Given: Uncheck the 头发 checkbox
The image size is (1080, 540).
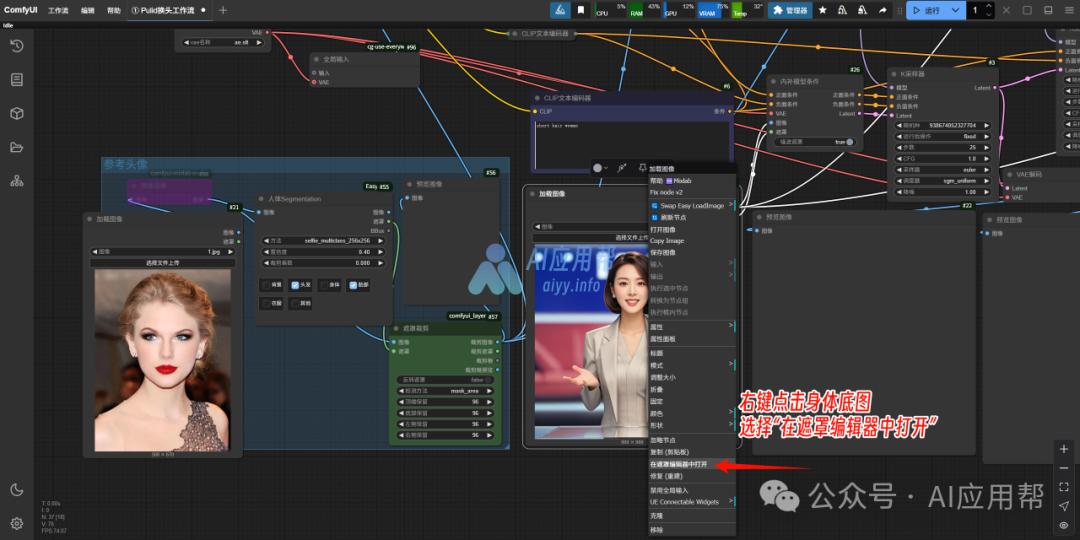Looking at the screenshot, I should tap(295, 285).
